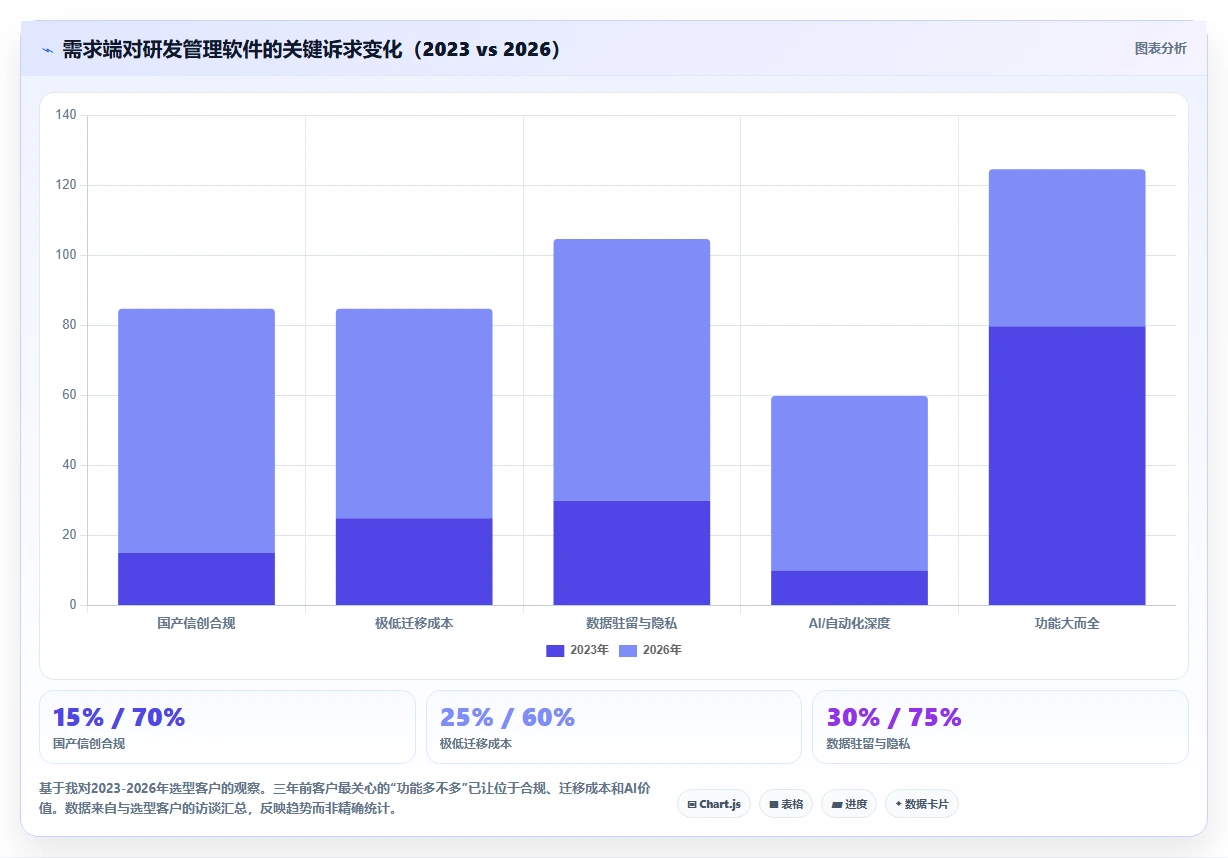The image size is (1228, 858).
Task: Click the footnote paragraph starting 基于我对2023-2026年
Action: pyautogui.click(x=345, y=798)
